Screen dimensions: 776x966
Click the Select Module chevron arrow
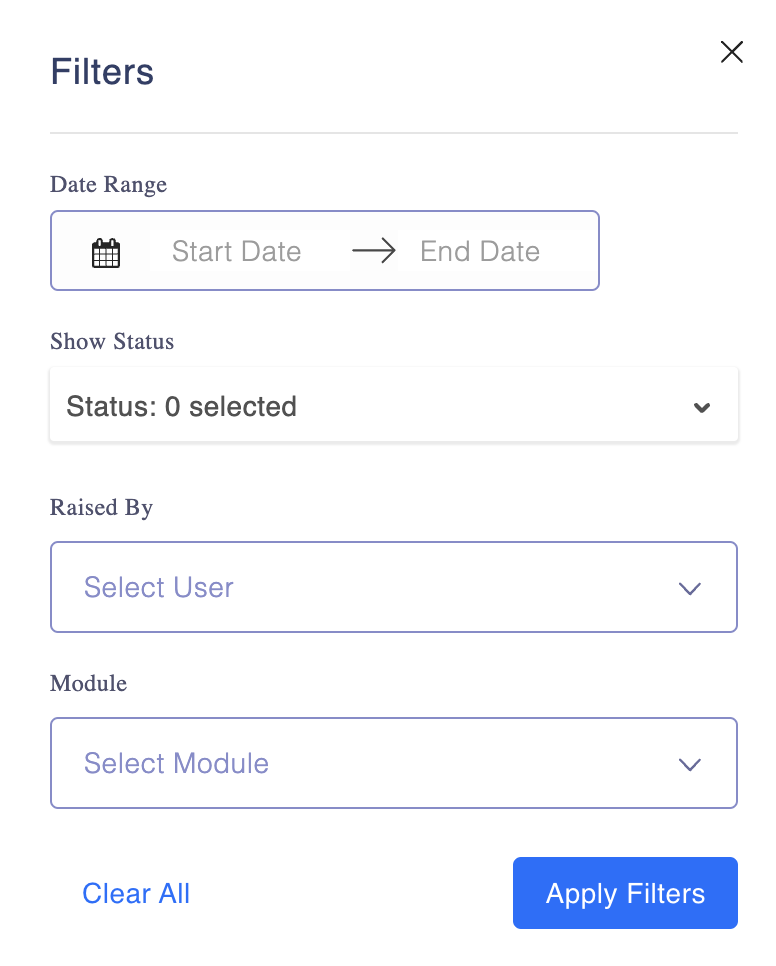[689, 764]
